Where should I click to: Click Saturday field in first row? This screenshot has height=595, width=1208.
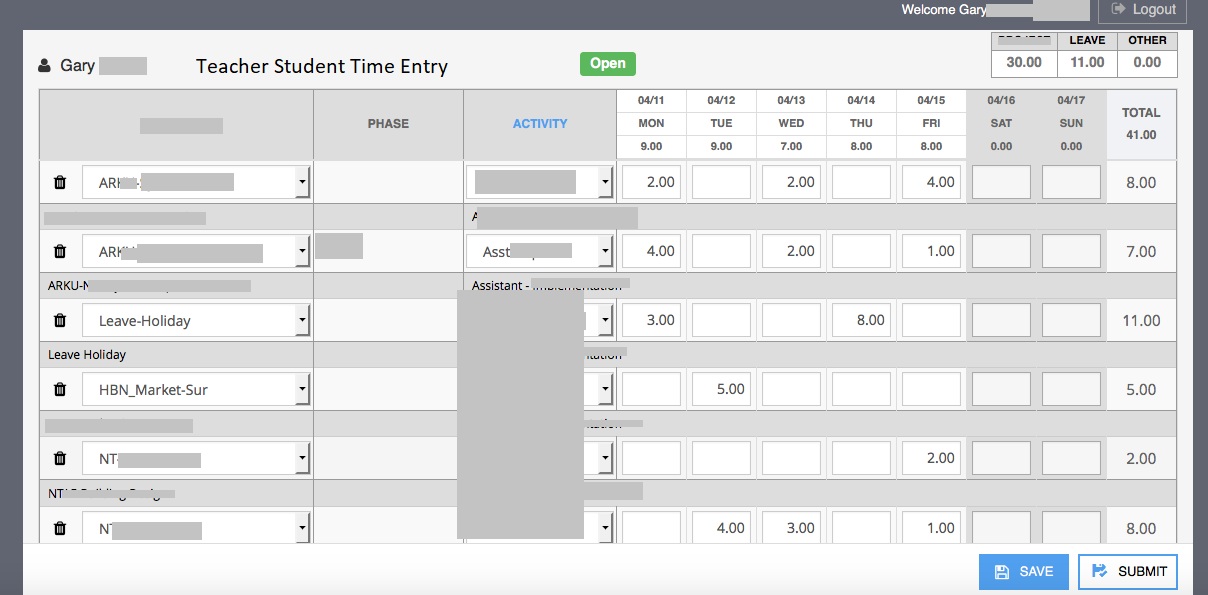click(x=1001, y=183)
